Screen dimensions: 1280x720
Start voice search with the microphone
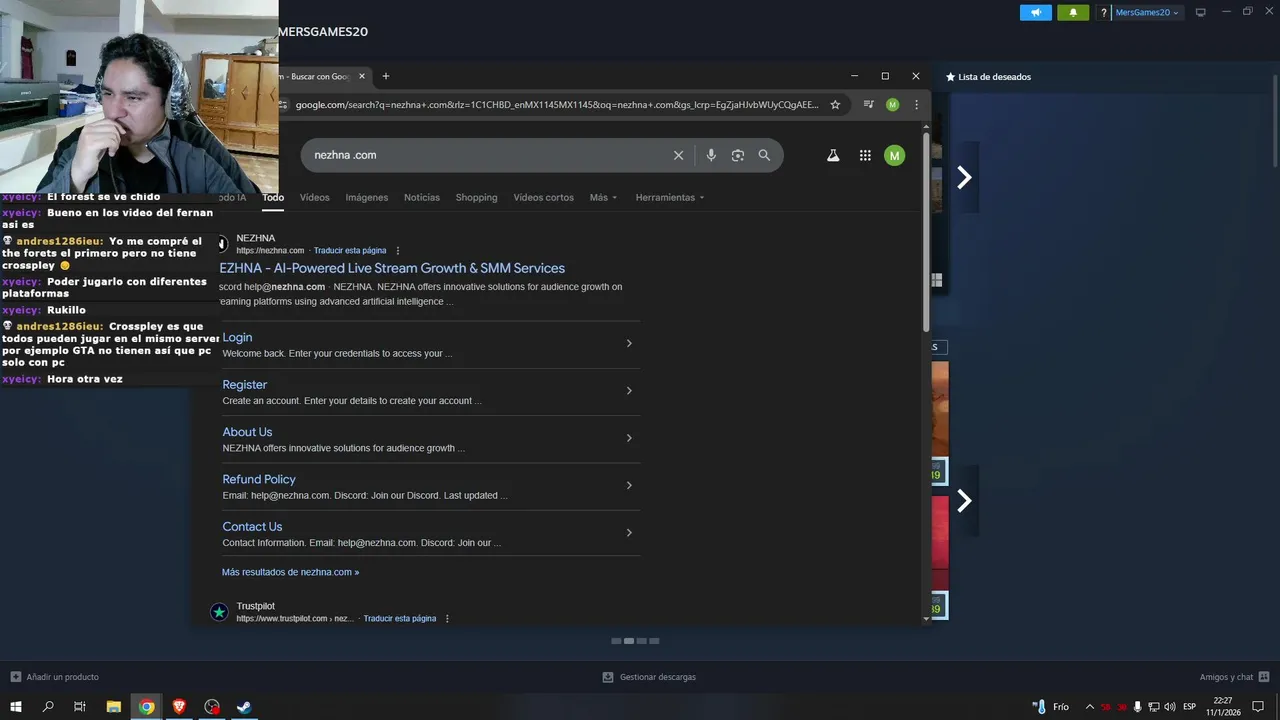tap(711, 155)
